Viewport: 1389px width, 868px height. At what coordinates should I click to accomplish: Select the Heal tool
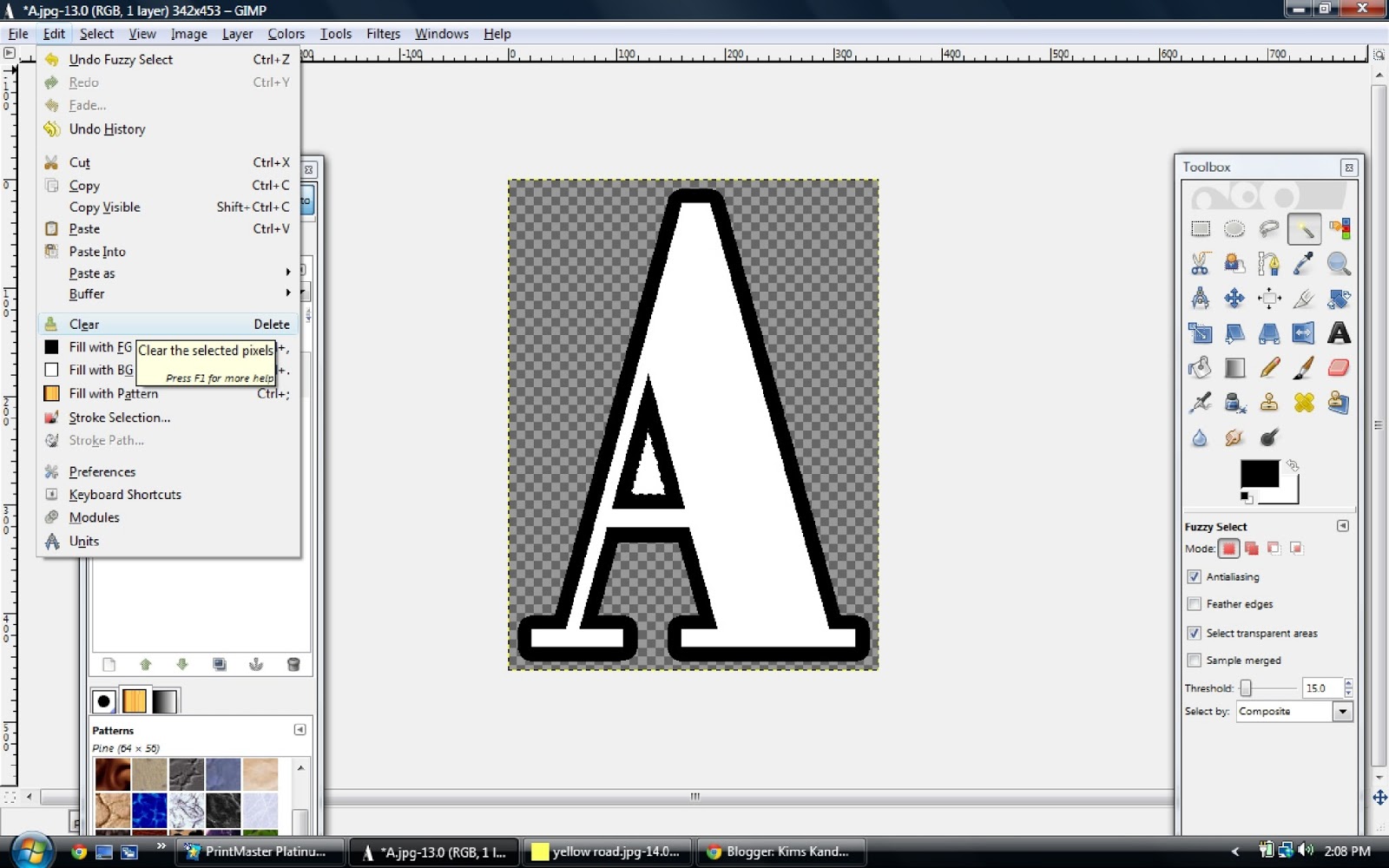click(1304, 403)
